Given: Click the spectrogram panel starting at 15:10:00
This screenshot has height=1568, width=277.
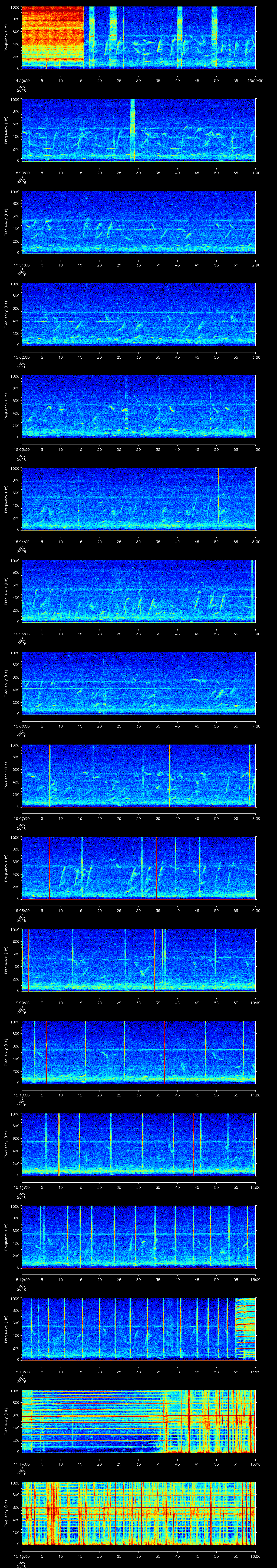Looking at the screenshot, I should [x=138, y=1052].
